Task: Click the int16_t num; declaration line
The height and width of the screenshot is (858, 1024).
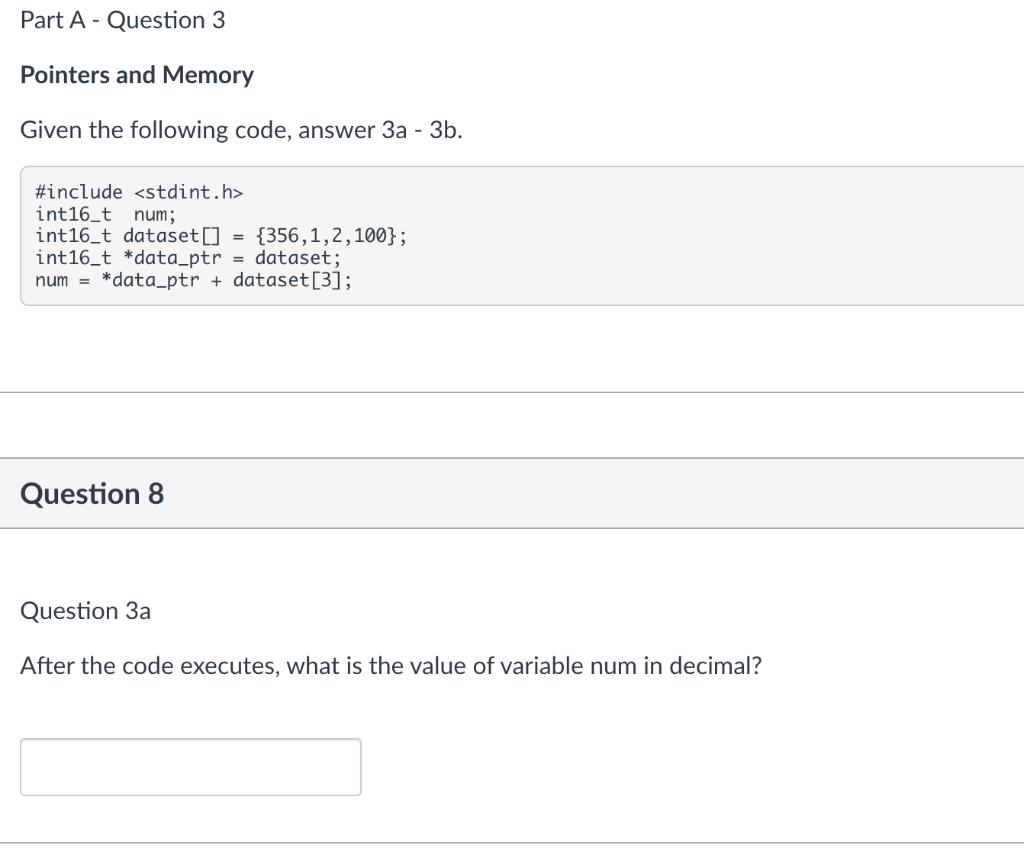Action: coord(106,214)
